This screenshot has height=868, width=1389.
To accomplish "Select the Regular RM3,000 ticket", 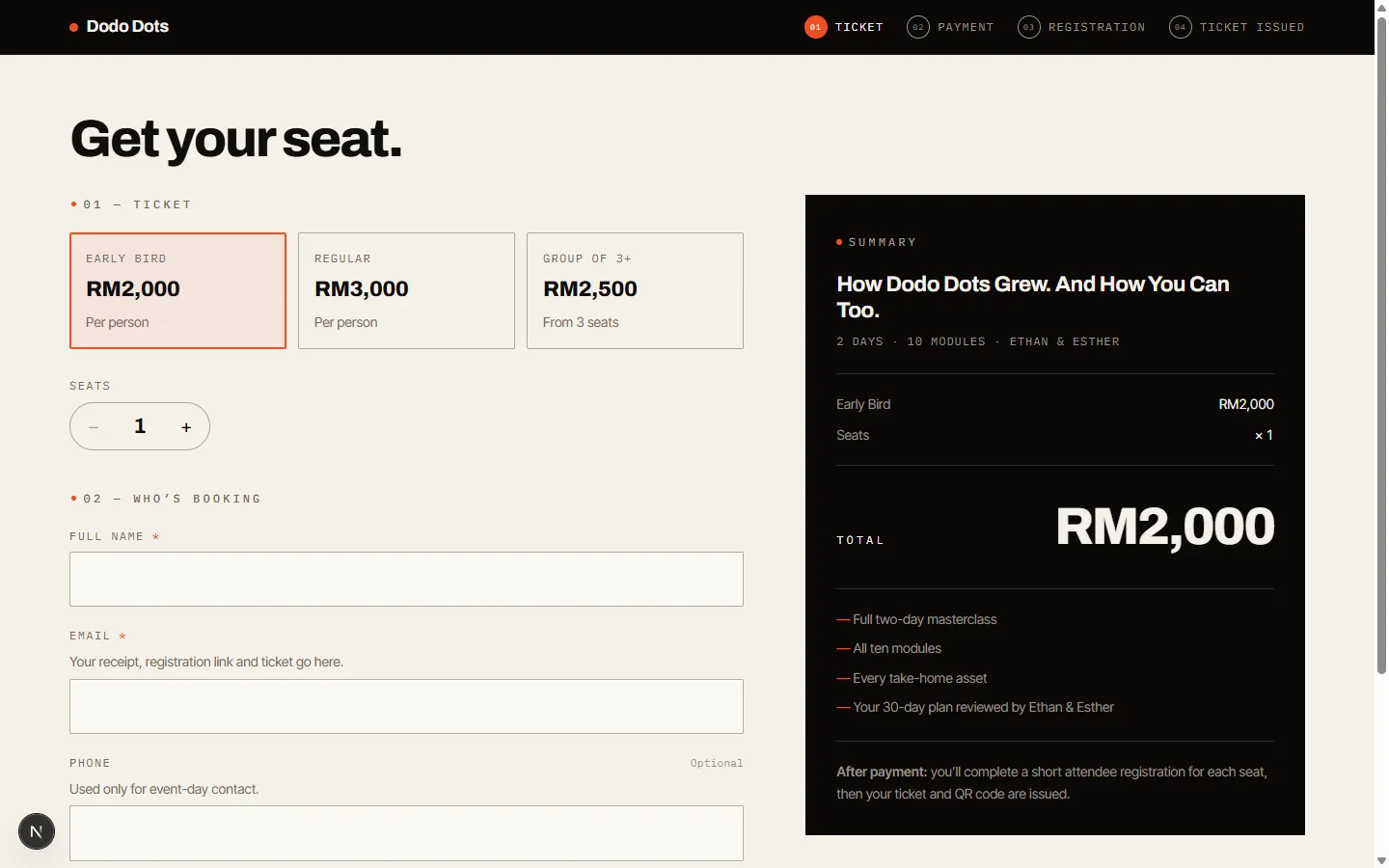I will click(x=406, y=290).
